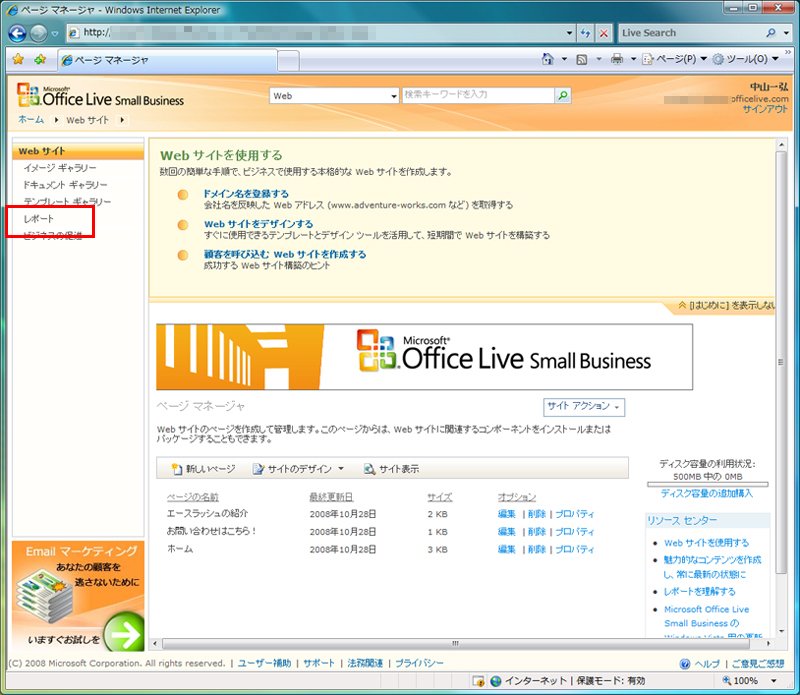Open the address bar history dropdown
The height and width of the screenshot is (695, 800).
569,33
